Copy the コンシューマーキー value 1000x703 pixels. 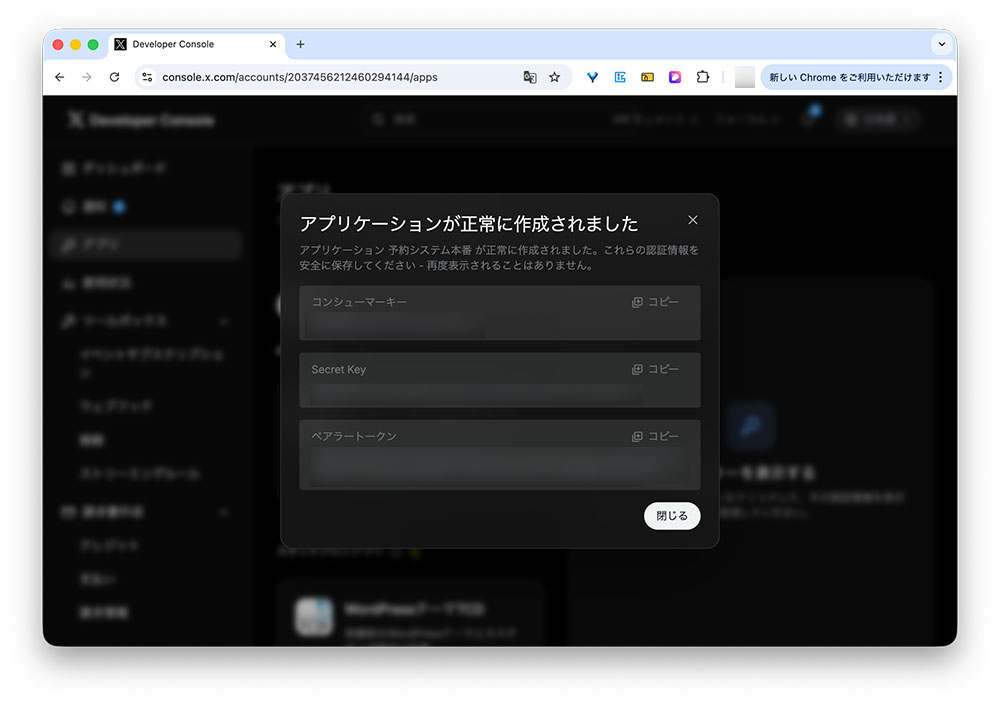(x=657, y=301)
